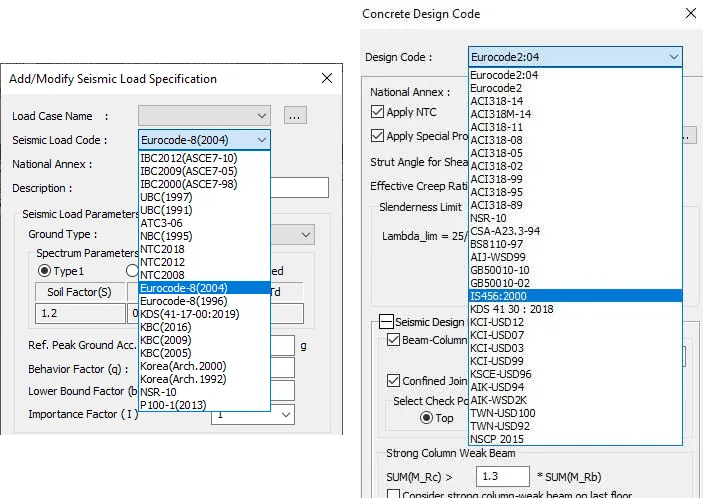Uncheck the Apply NTC checkbox
The height and width of the screenshot is (498, 703).
[378, 112]
